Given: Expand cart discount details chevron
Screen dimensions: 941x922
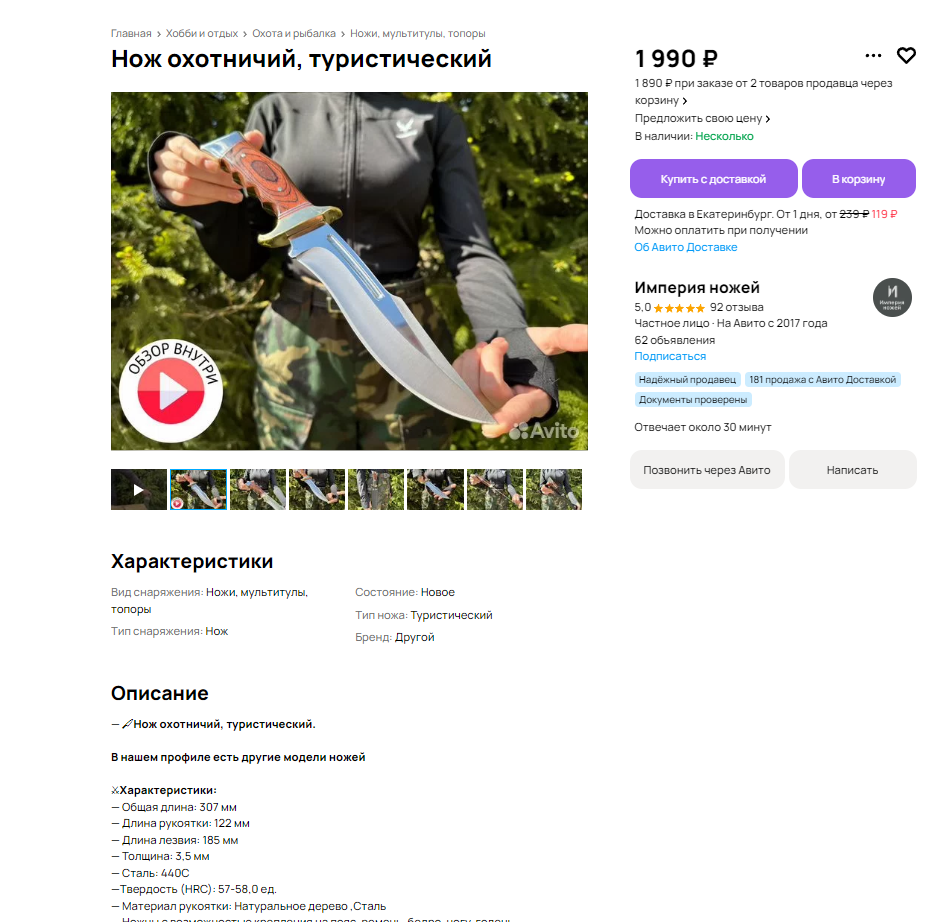Looking at the screenshot, I should tap(685, 101).
